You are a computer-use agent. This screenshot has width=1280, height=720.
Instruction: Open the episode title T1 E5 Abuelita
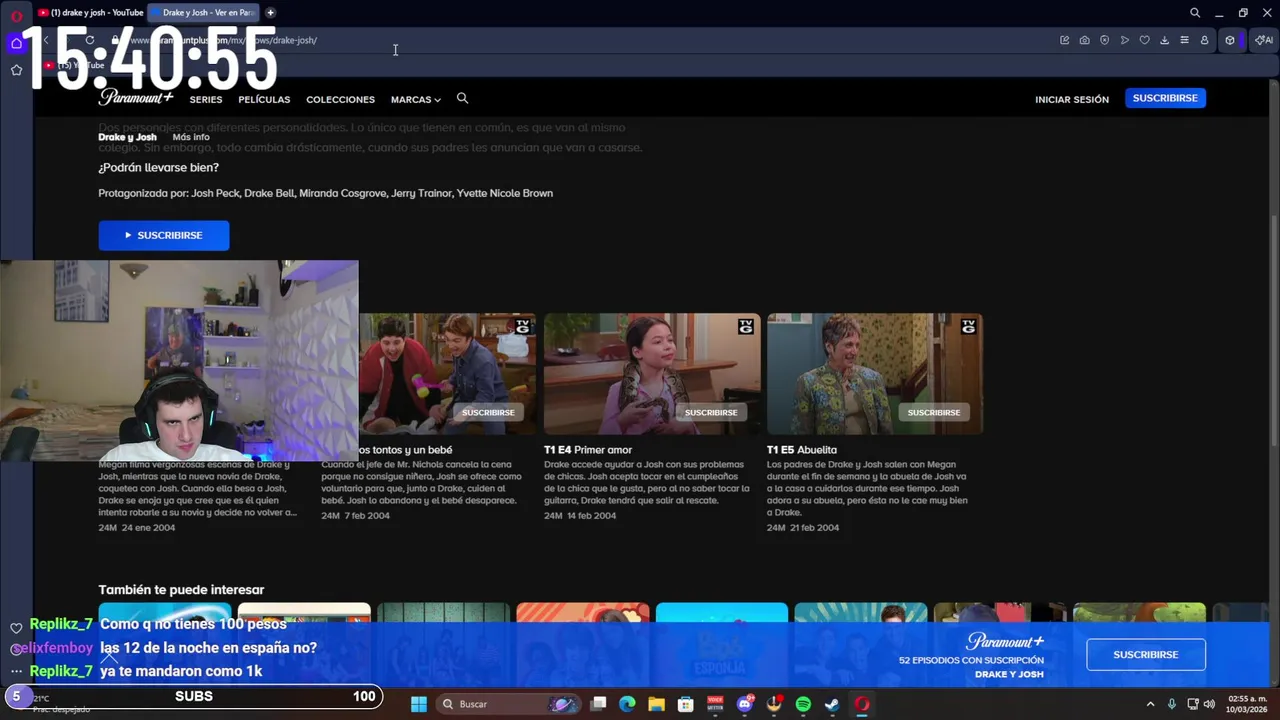802,450
